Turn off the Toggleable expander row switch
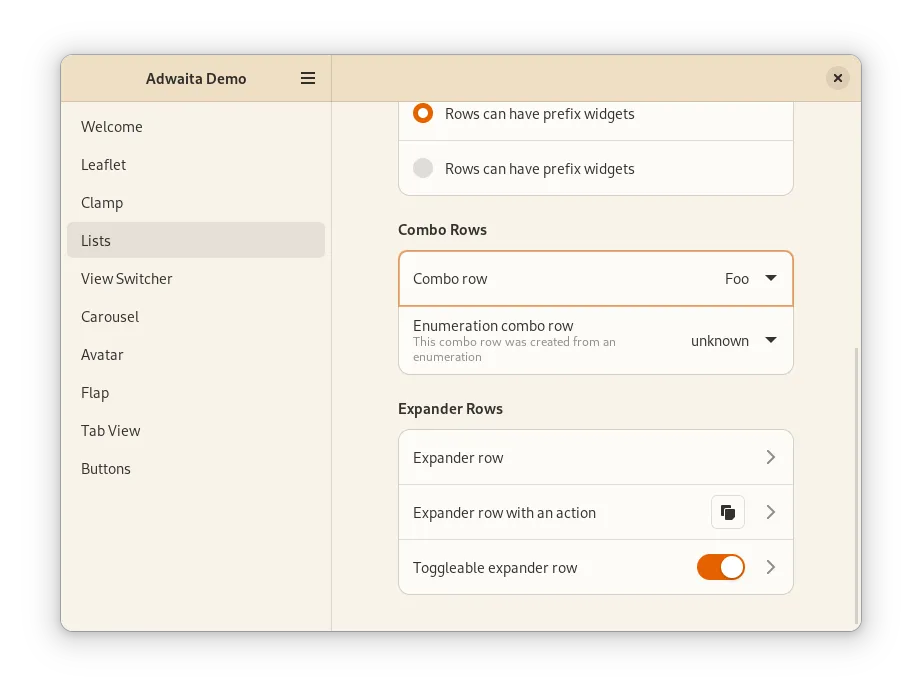The width and height of the screenshot is (922, 698). [720, 567]
